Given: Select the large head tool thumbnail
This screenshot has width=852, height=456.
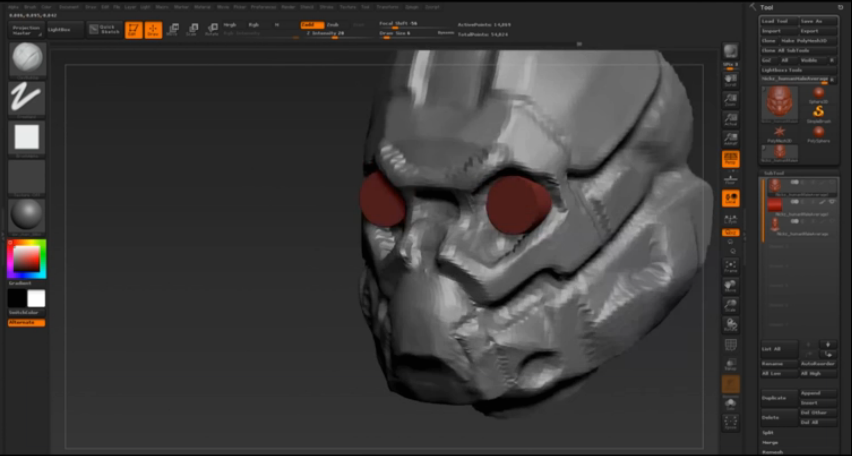Looking at the screenshot, I should (779, 102).
